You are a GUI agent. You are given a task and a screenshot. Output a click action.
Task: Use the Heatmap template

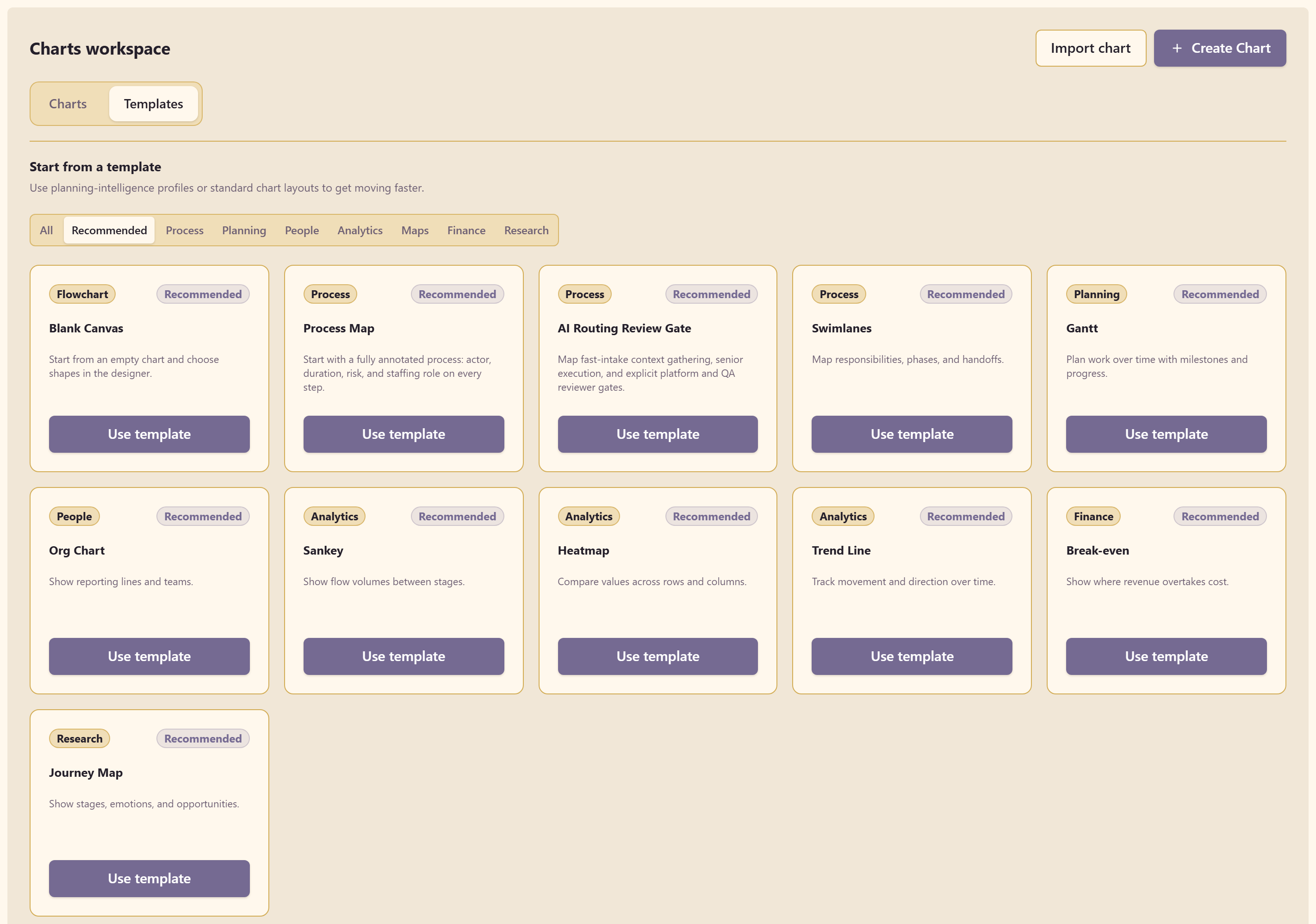(x=658, y=656)
